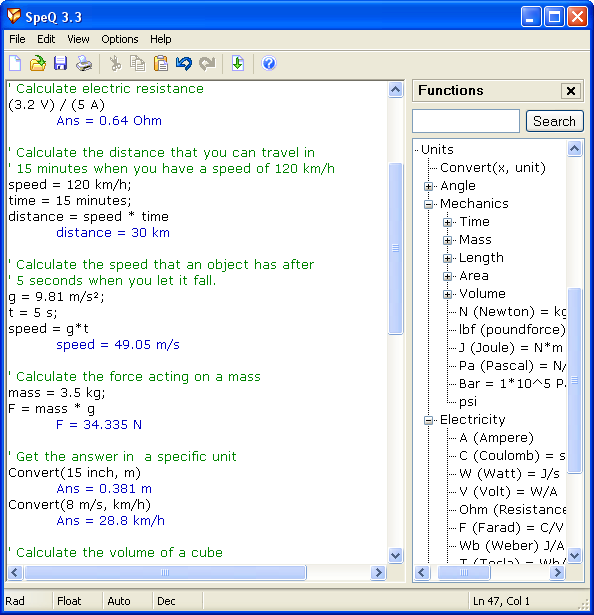This screenshot has height=615, width=594.
Task: Close the Functions panel
Action: pos(571,91)
